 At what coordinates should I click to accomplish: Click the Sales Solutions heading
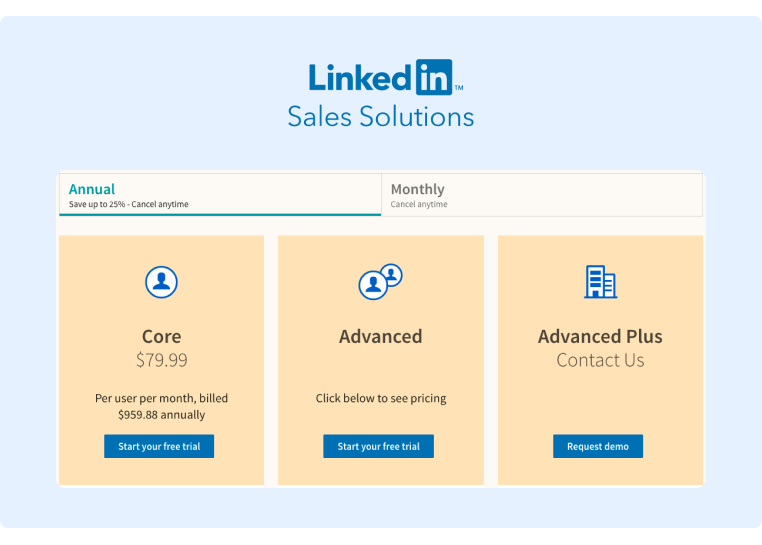coord(380,117)
